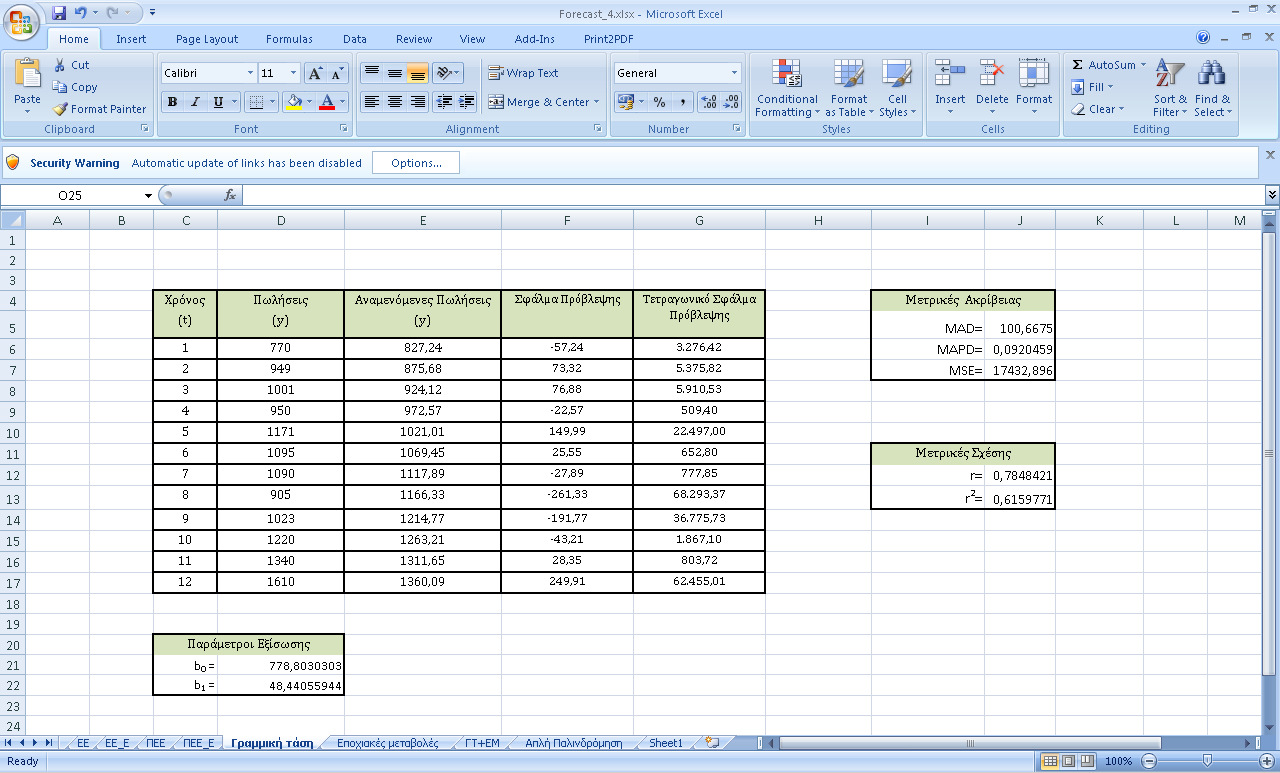Apply comma style
Viewport: 1280px width, 773px height.
point(683,102)
